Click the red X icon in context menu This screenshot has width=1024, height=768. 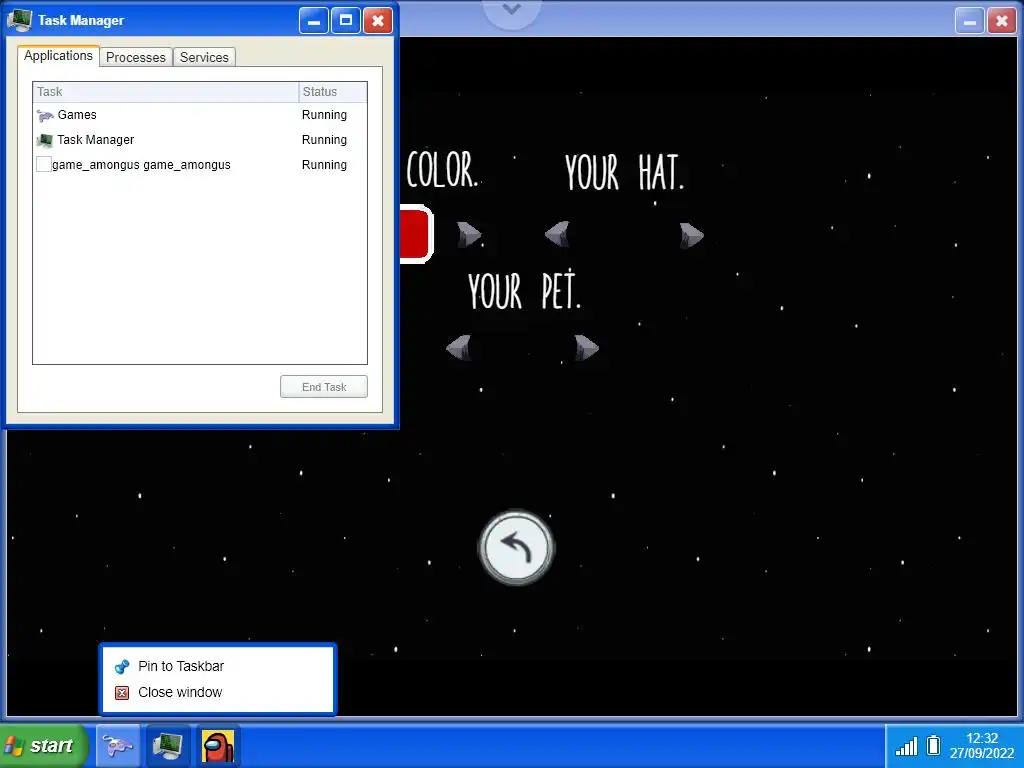point(121,693)
